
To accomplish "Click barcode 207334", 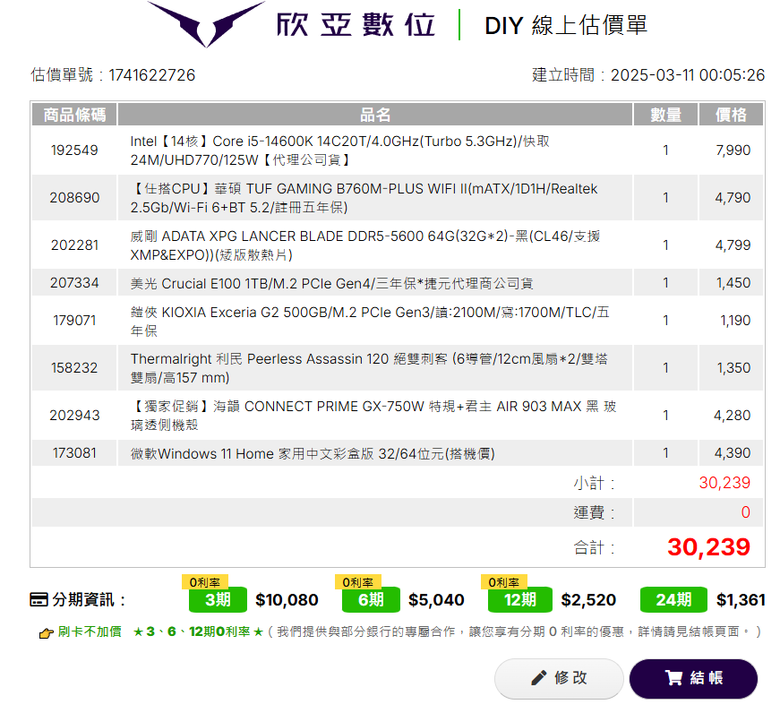I will click(74, 283).
